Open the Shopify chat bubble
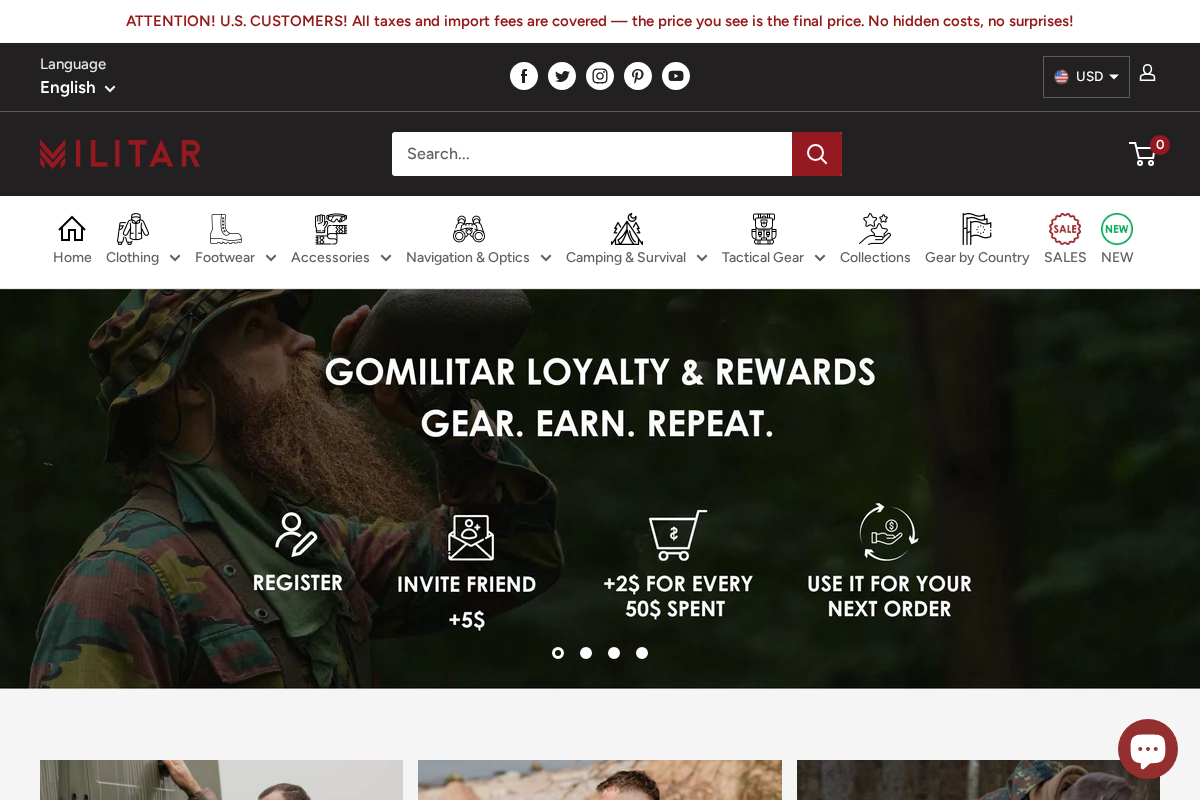Screen dimensions: 1200x800 [1148, 749]
